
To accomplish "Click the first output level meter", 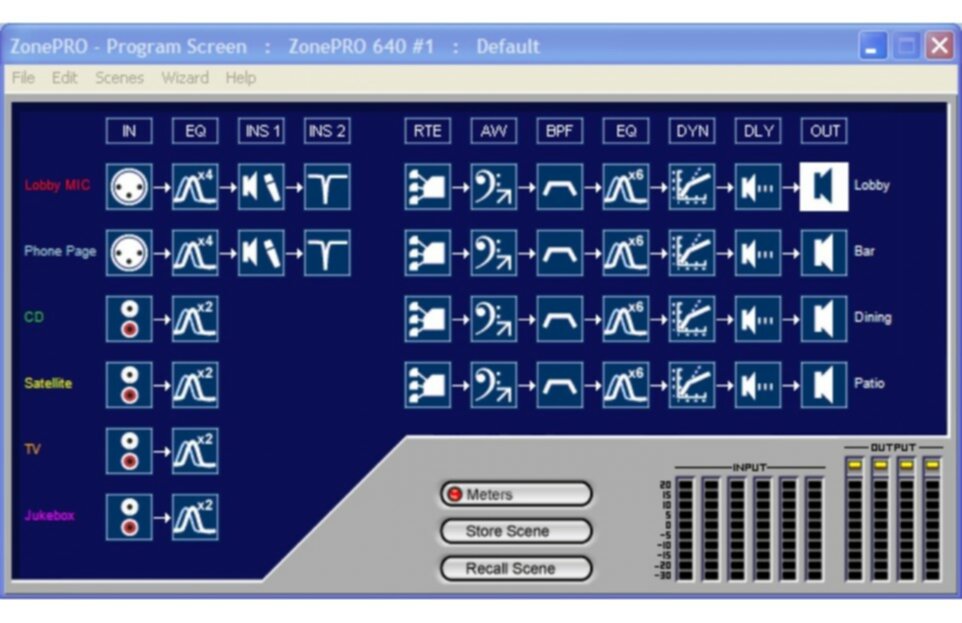I will [854, 520].
